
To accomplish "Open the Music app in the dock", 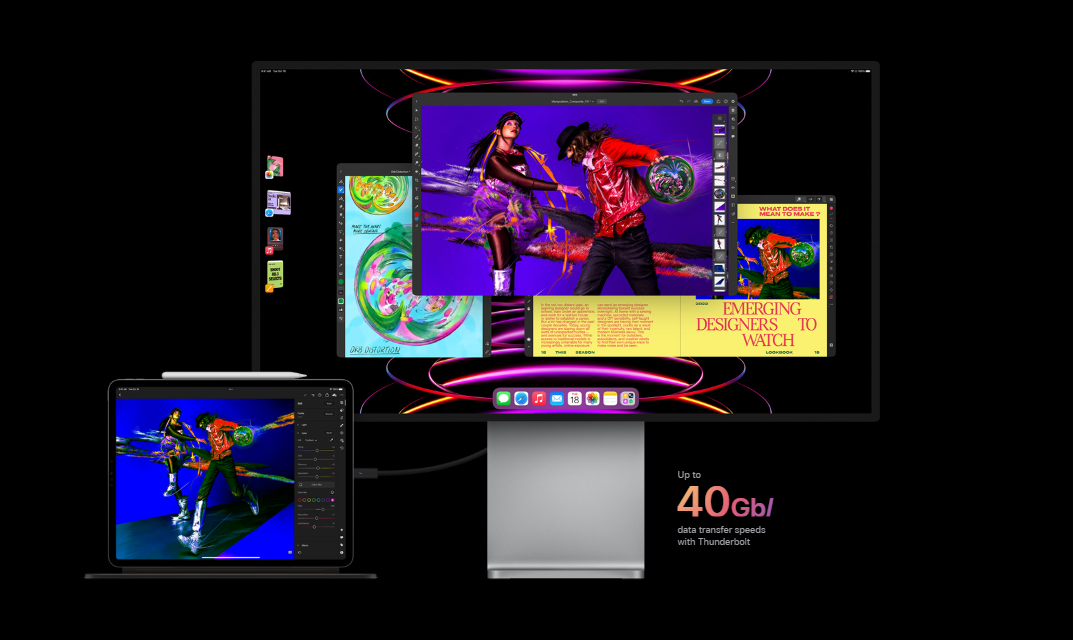I will click(x=539, y=398).
